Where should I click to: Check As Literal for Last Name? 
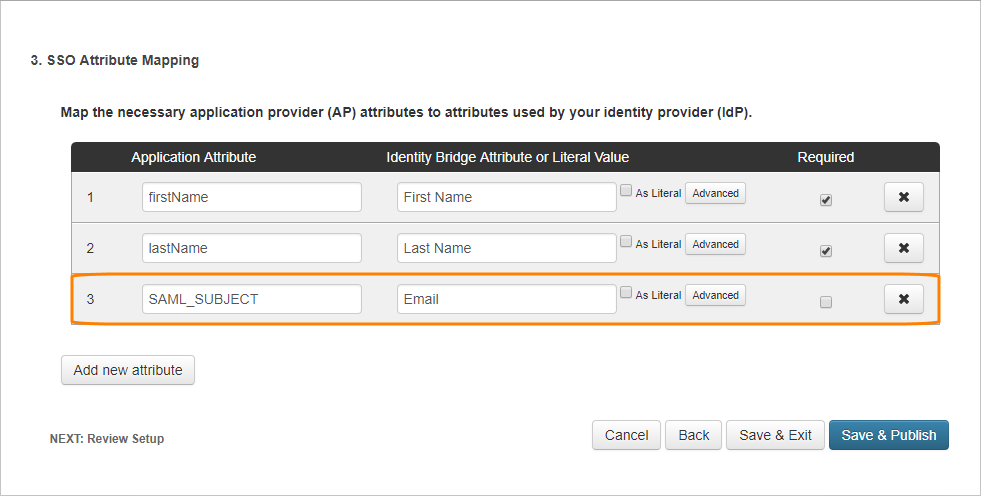pos(626,242)
